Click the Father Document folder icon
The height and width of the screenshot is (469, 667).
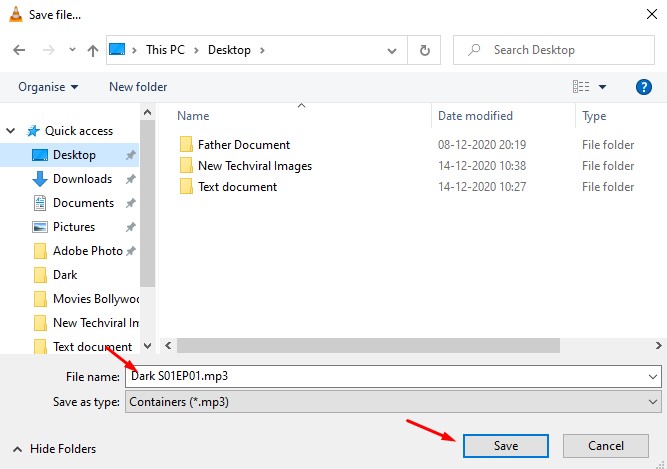[x=186, y=144]
